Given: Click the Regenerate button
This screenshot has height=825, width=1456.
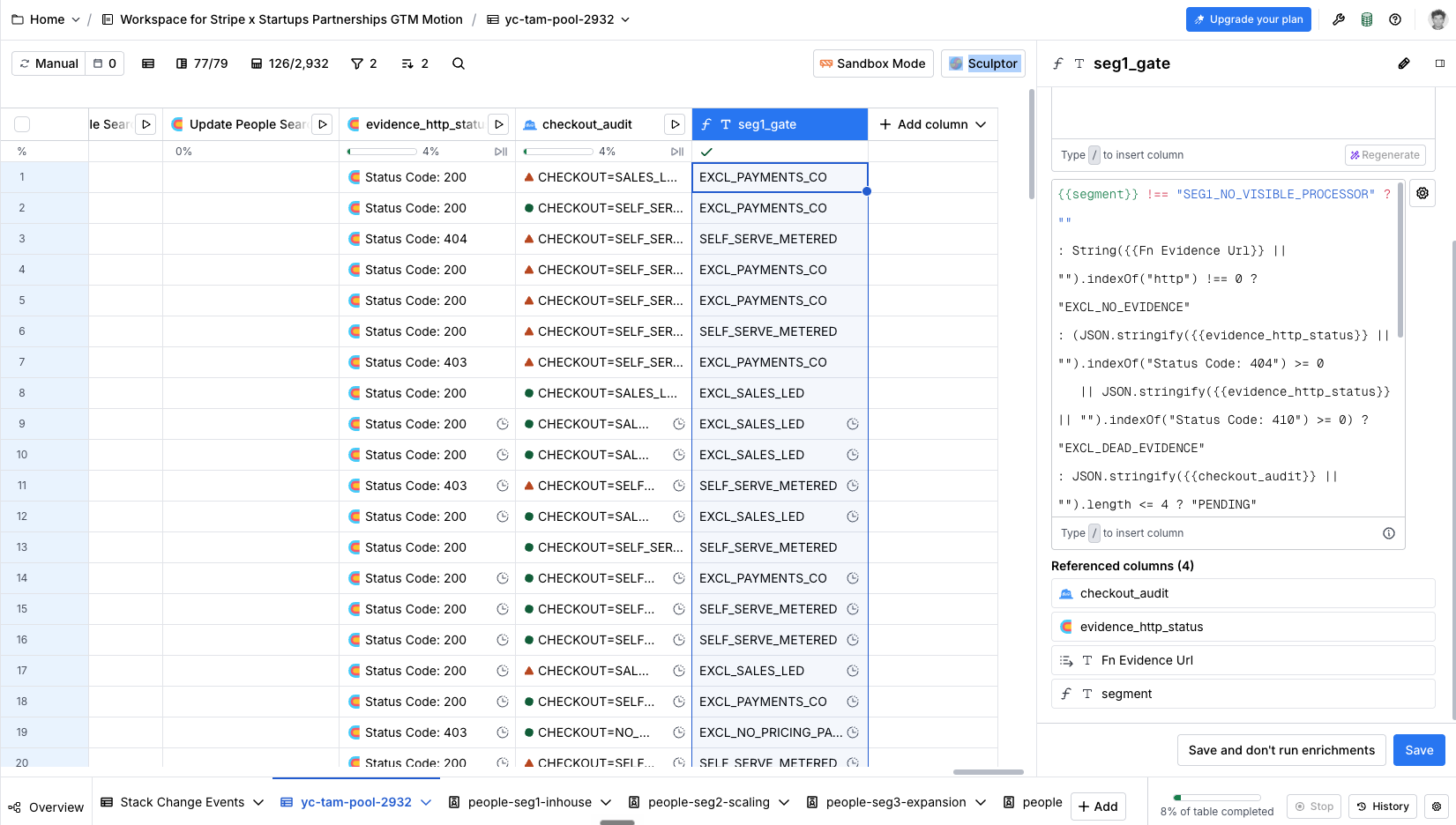Looking at the screenshot, I should (x=1385, y=155).
